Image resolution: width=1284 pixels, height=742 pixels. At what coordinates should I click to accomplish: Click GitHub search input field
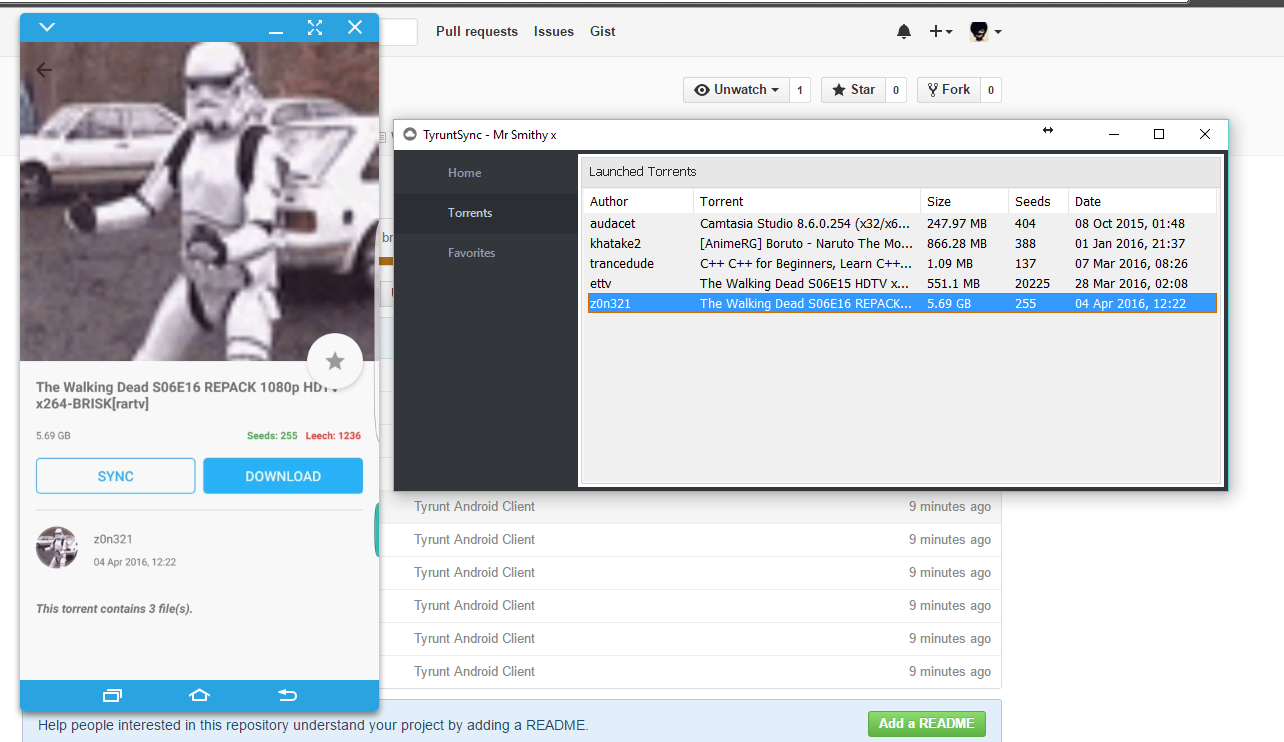(x=398, y=32)
